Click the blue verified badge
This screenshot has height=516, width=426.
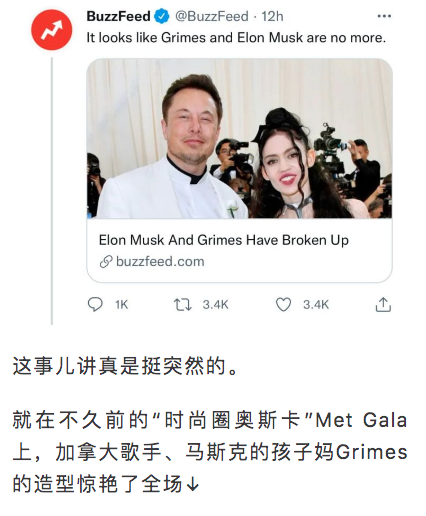[162, 16]
